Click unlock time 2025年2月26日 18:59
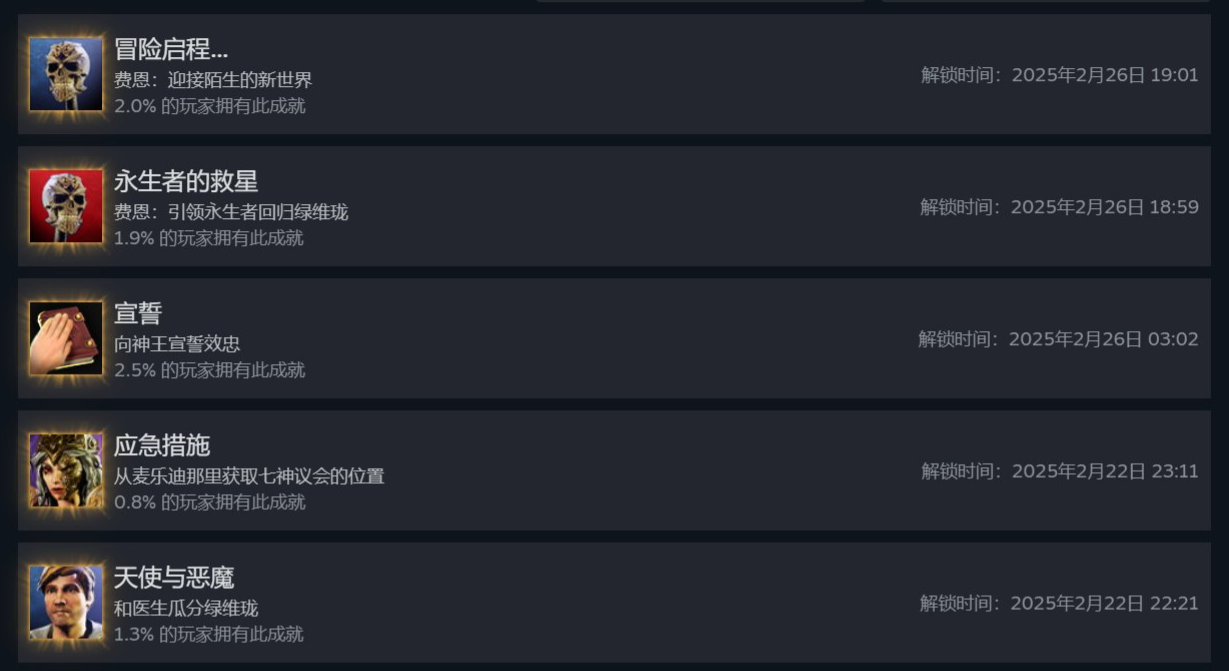 click(x=1059, y=207)
